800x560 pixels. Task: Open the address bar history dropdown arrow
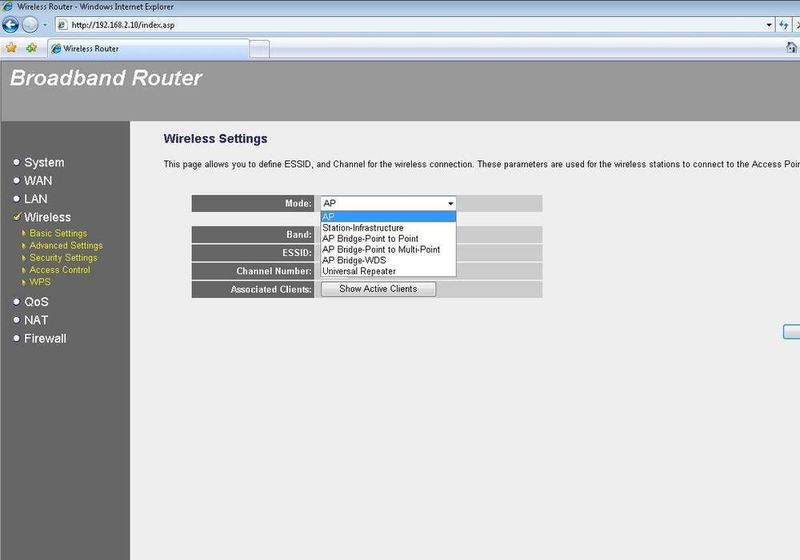click(769, 24)
